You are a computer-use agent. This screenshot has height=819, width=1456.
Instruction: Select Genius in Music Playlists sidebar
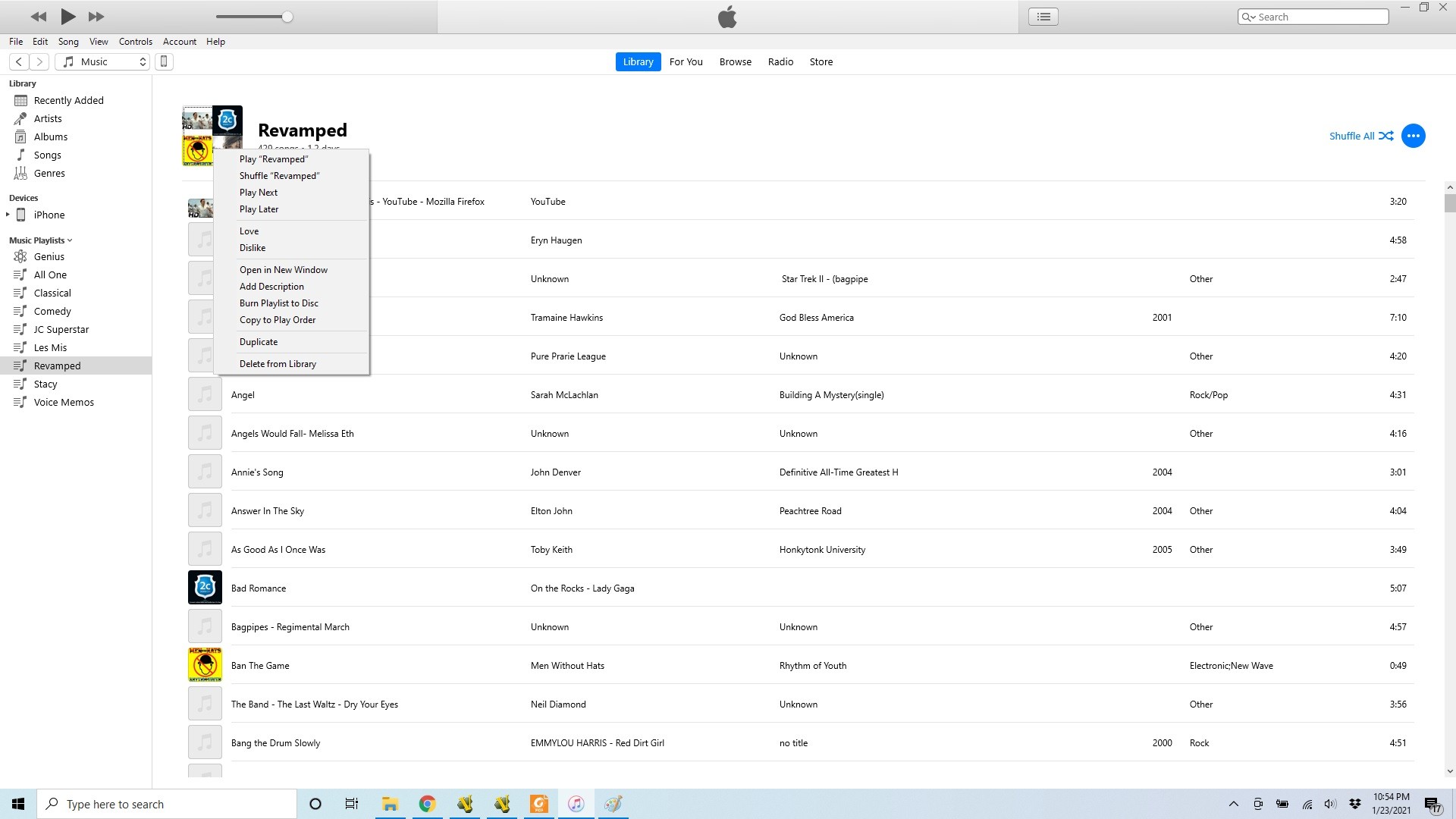click(x=49, y=256)
